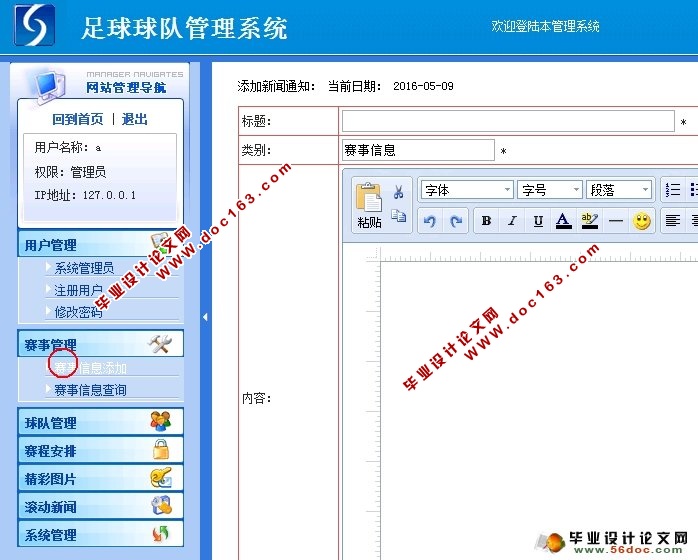The image size is (698, 560).
Task: Expand the 用户管理 menu section
Action: click(x=101, y=244)
